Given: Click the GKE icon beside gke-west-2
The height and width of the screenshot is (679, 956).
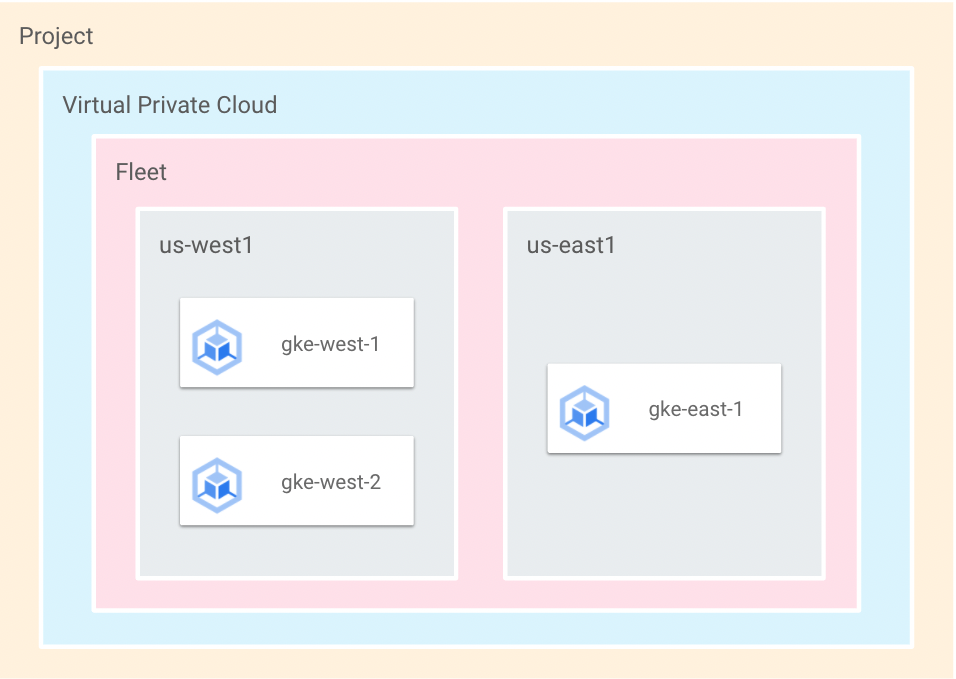Looking at the screenshot, I should tap(217, 485).
